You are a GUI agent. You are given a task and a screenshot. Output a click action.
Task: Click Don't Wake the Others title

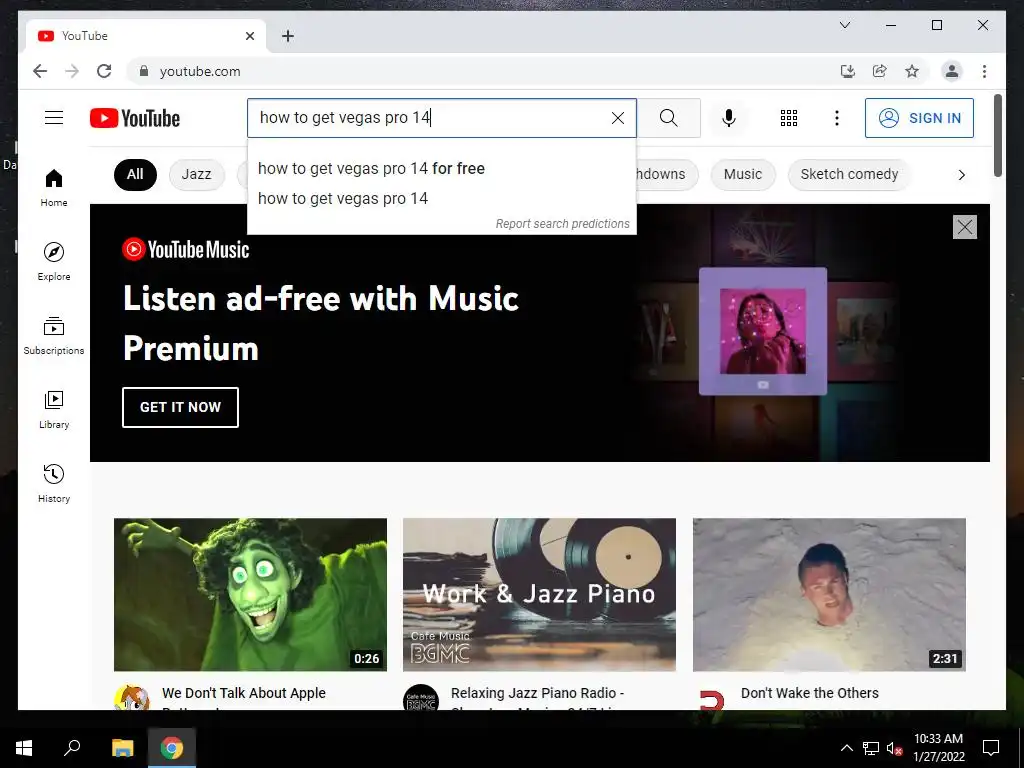810,693
